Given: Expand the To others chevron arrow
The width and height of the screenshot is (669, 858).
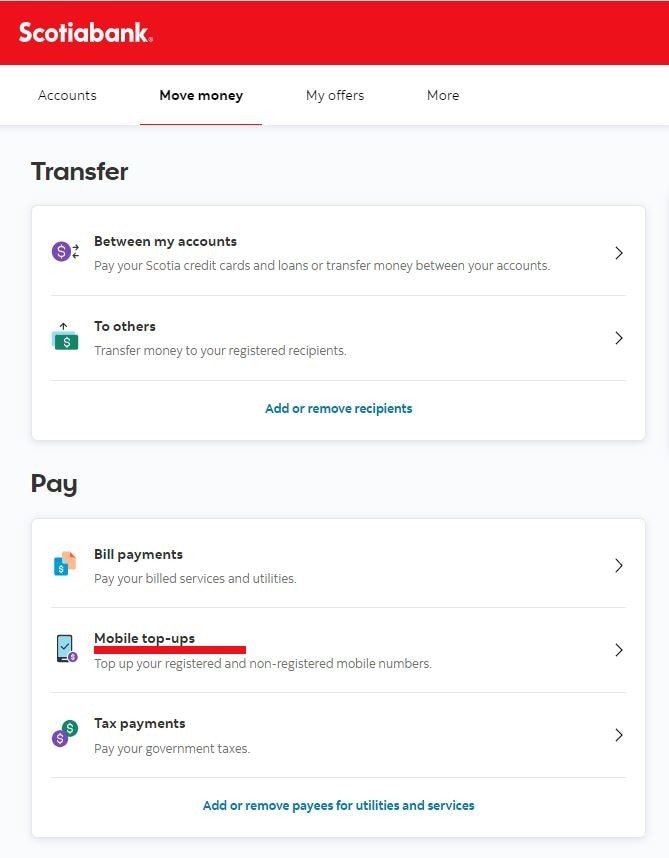Looking at the screenshot, I should coord(619,338).
